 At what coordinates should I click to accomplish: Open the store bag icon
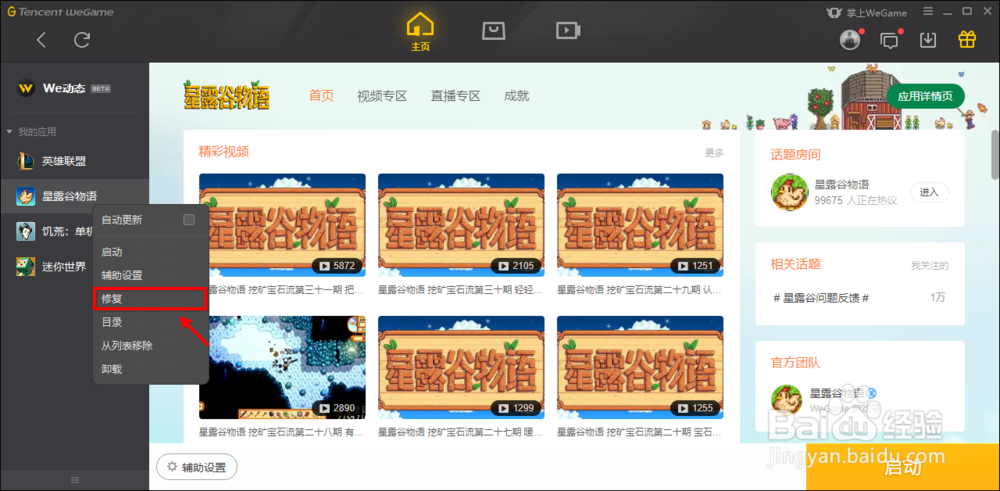pos(494,30)
